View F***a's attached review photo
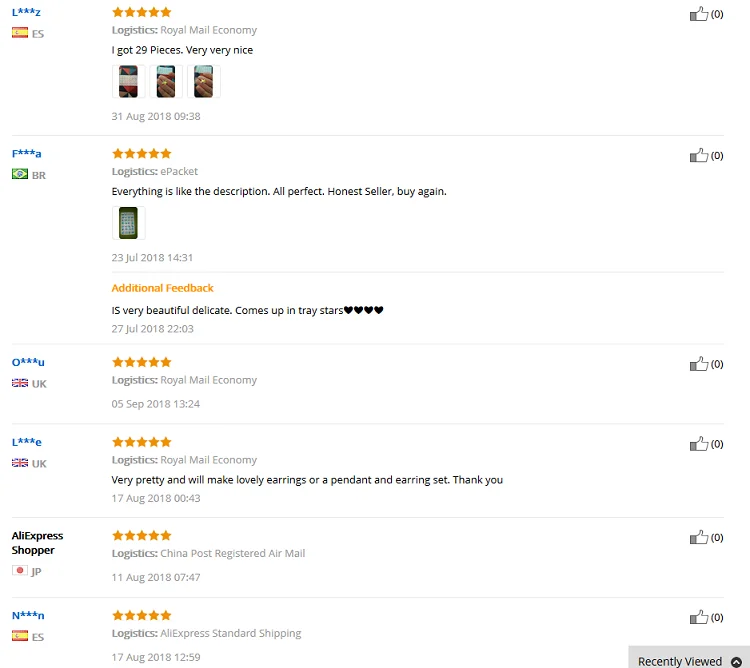The image size is (750, 668). pos(128,223)
